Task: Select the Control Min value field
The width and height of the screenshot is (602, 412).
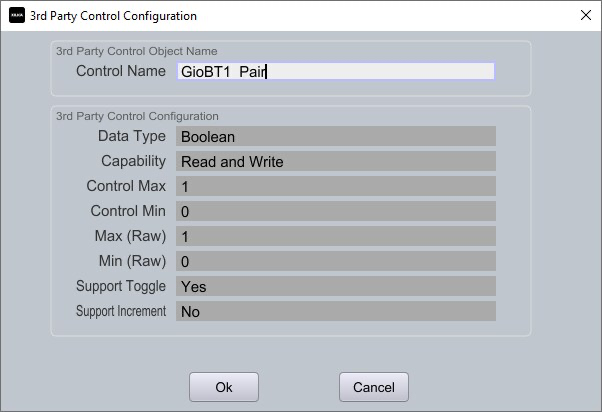Action: (336, 211)
